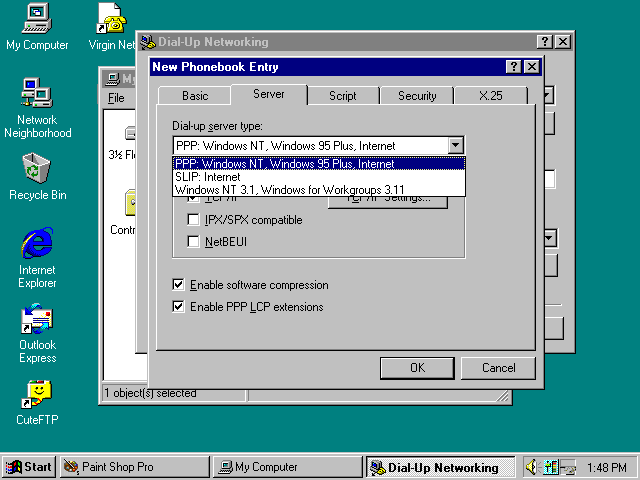Click the New Phonebook Entry help button

(513, 67)
